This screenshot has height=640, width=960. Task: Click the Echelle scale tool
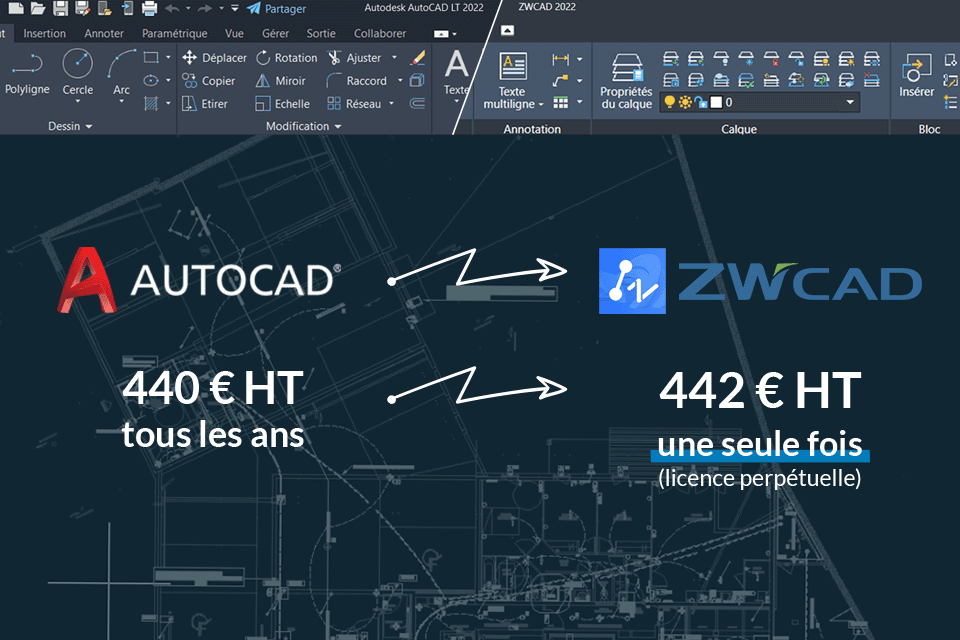click(x=282, y=104)
